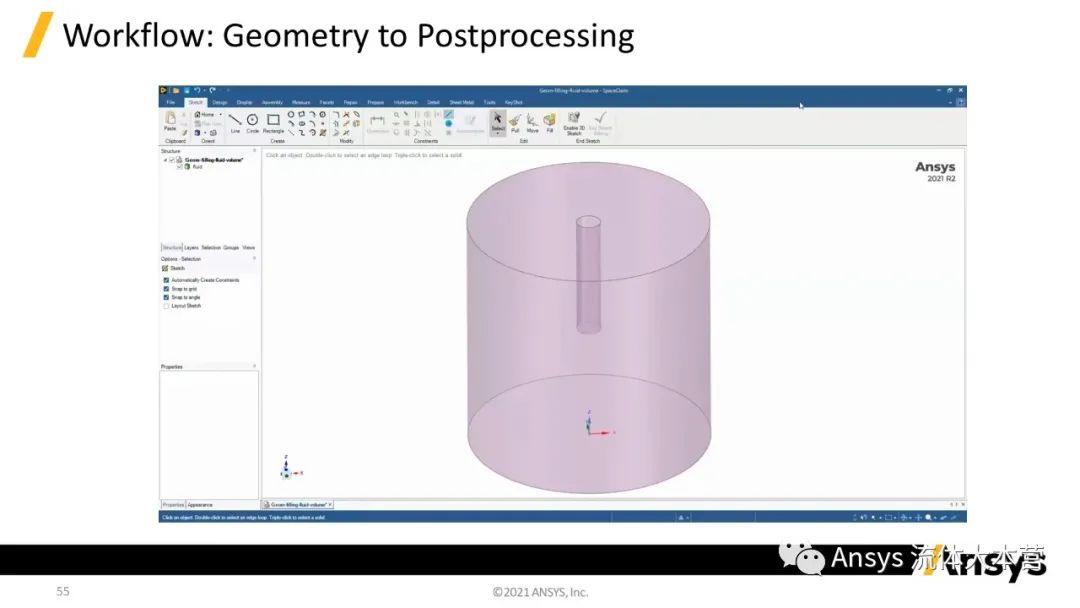Click the selection box icon in status bar
The height and width of the screenshot is (608, 1080).
click(889, 517)
